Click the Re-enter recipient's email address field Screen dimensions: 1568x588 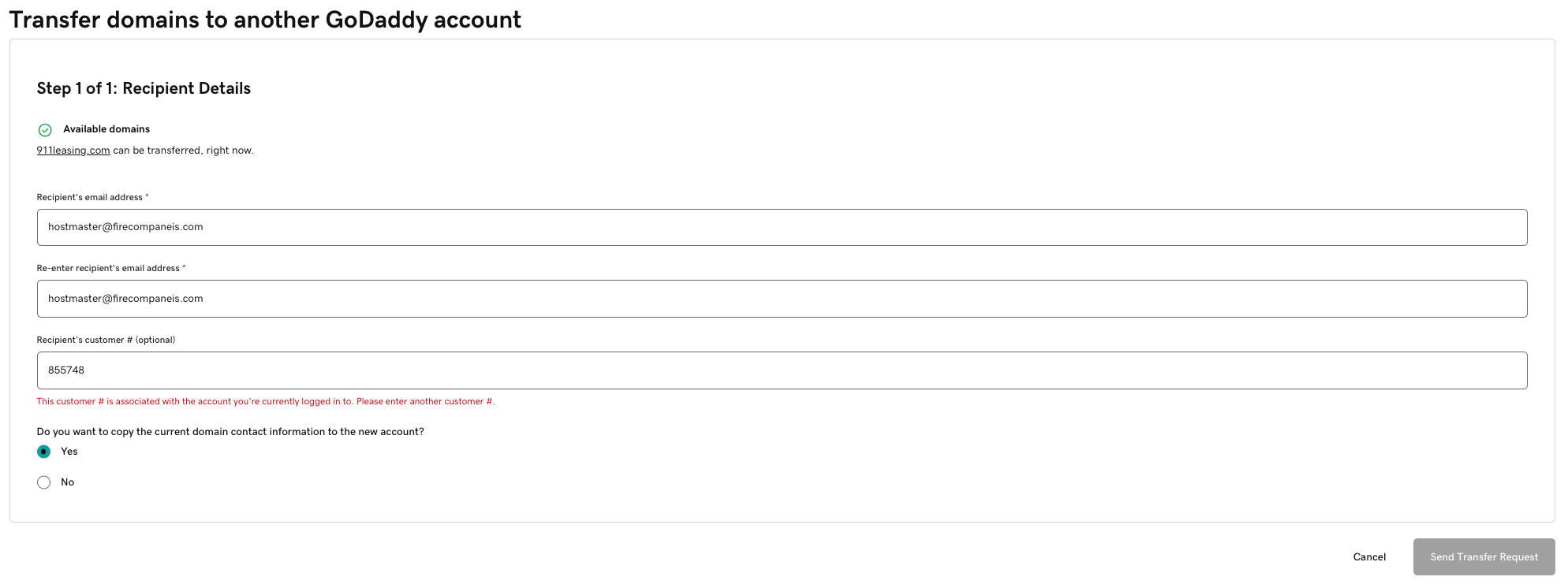tap(781, 299)
